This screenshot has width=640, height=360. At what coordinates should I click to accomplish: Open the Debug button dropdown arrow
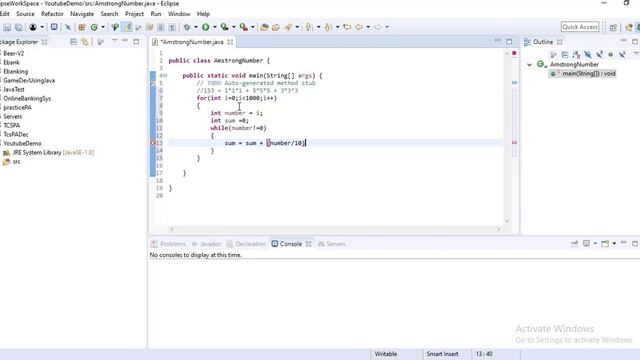[x=196, y=27]
